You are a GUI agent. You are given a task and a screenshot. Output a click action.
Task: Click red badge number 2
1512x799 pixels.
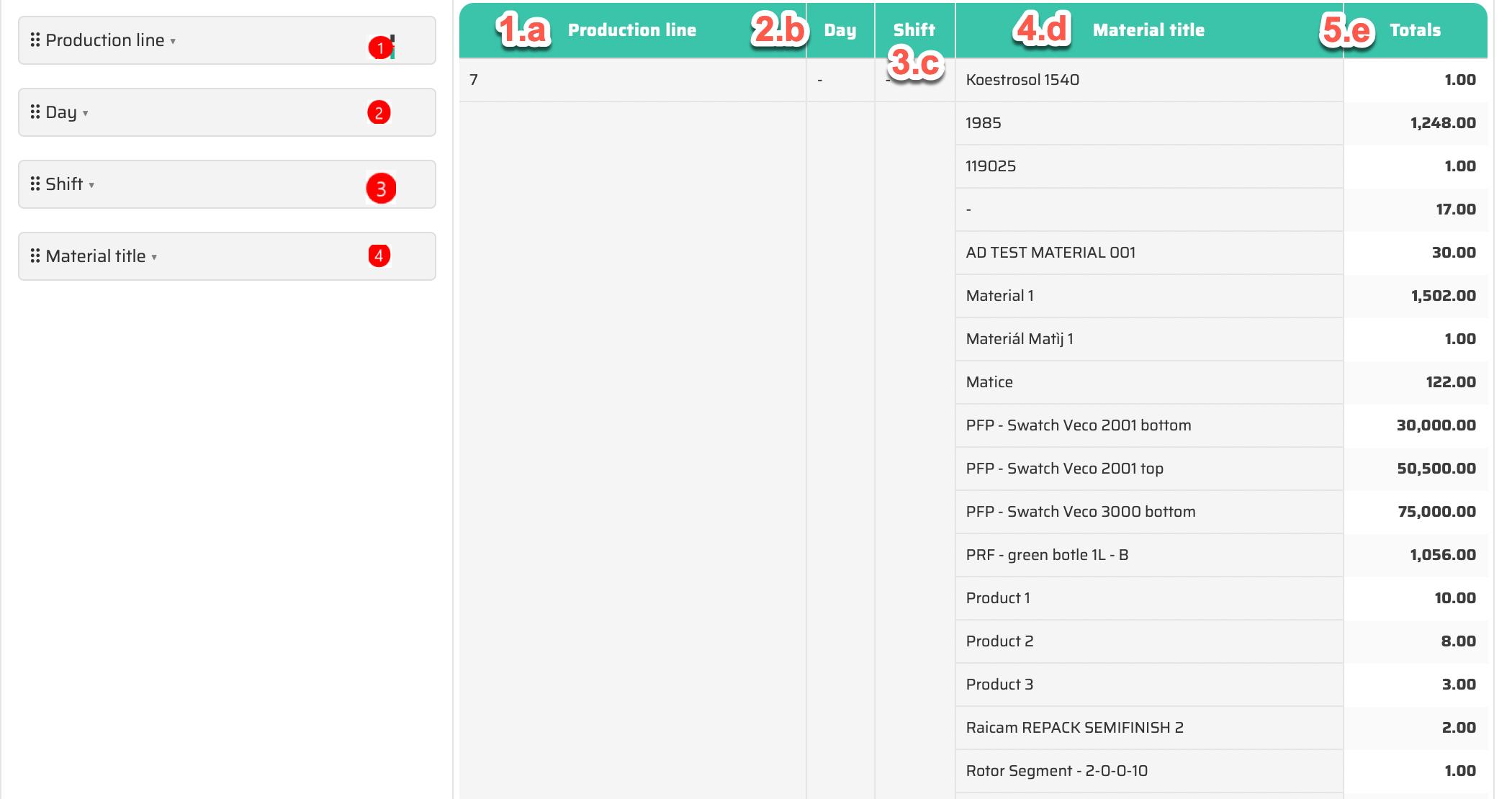coord(379,113)
